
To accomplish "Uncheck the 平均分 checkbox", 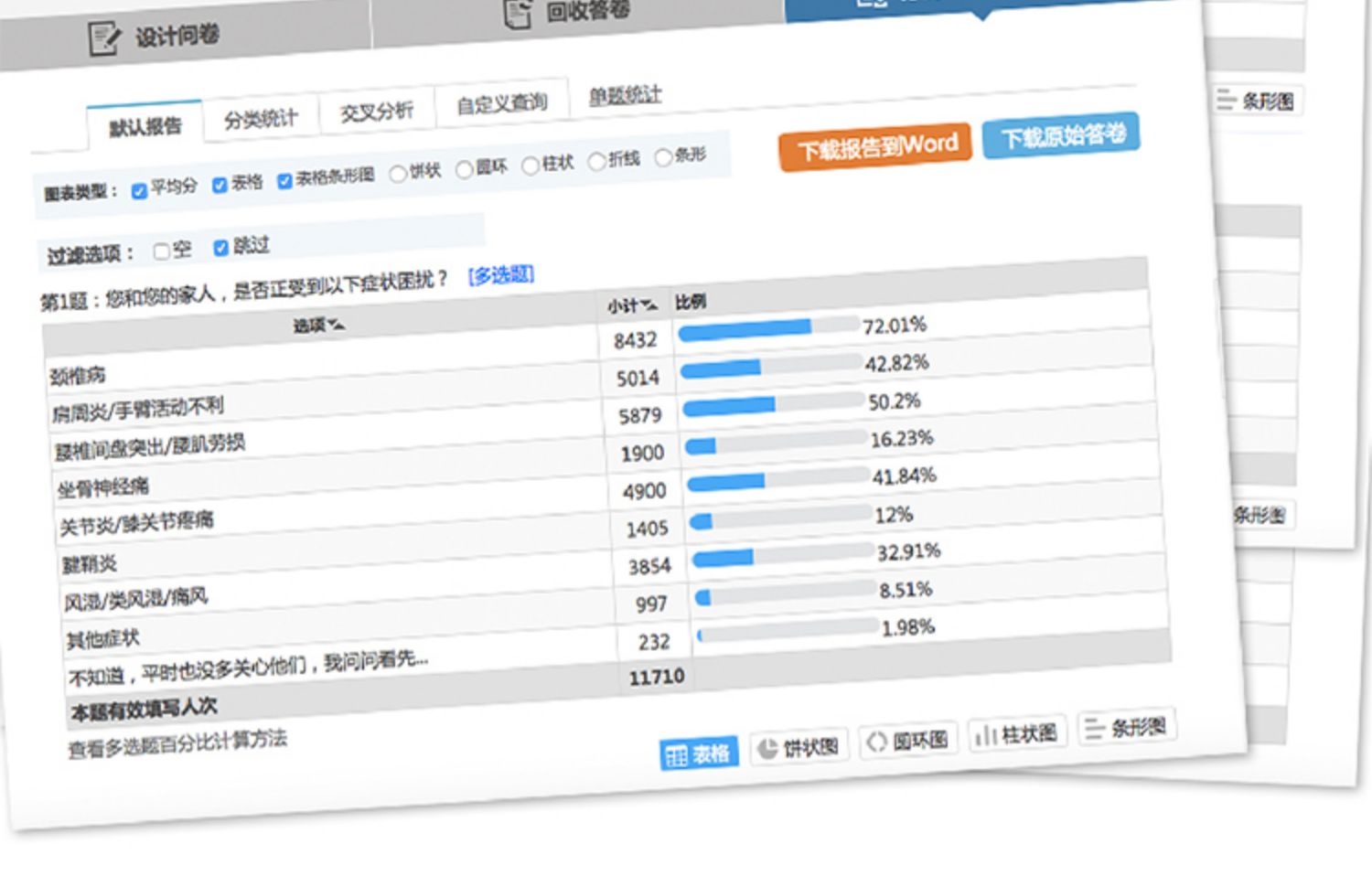I will coord(139,191).
